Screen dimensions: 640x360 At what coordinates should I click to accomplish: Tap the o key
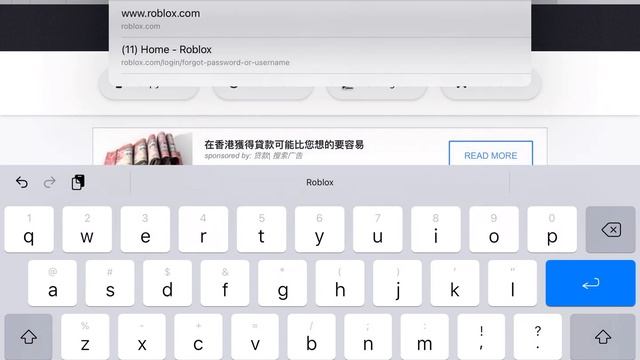pyautogui.click(x=494, y=229)
